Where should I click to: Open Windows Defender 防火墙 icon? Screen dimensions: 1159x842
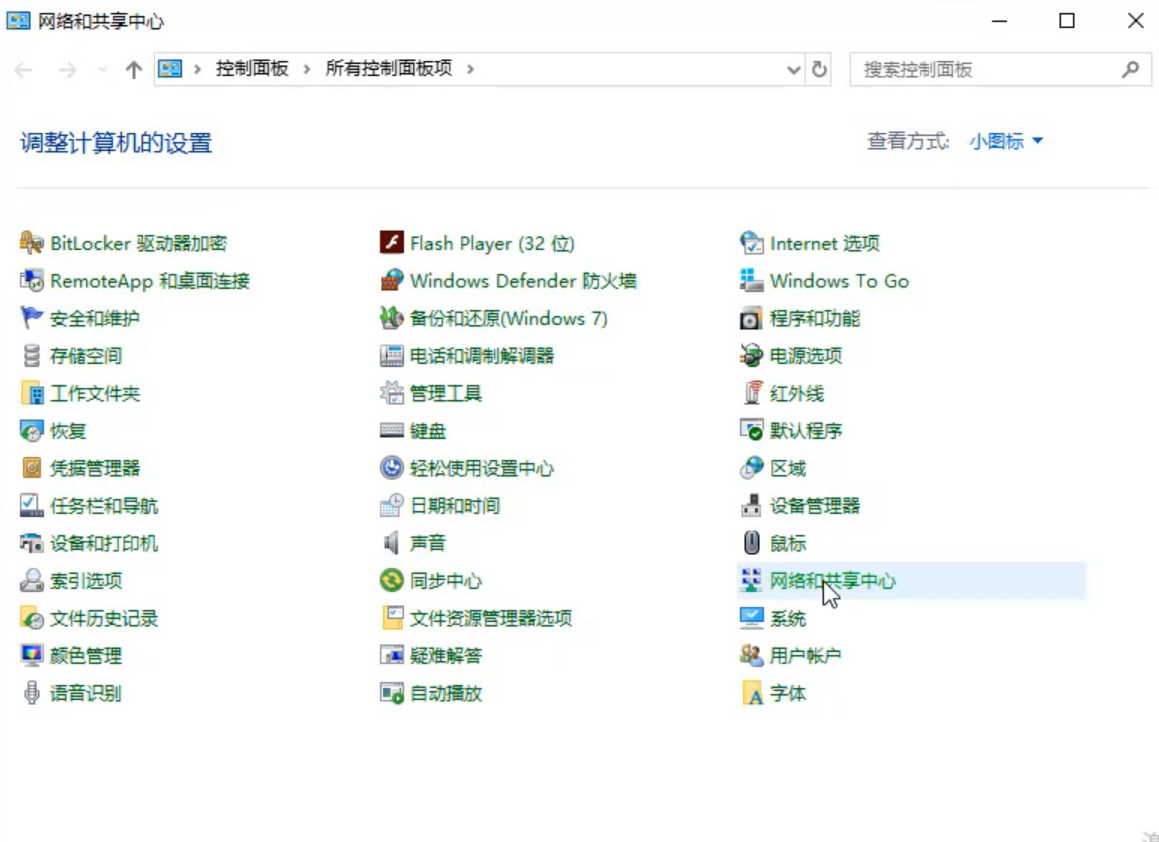pyautogui.click(x=392, y=281)
